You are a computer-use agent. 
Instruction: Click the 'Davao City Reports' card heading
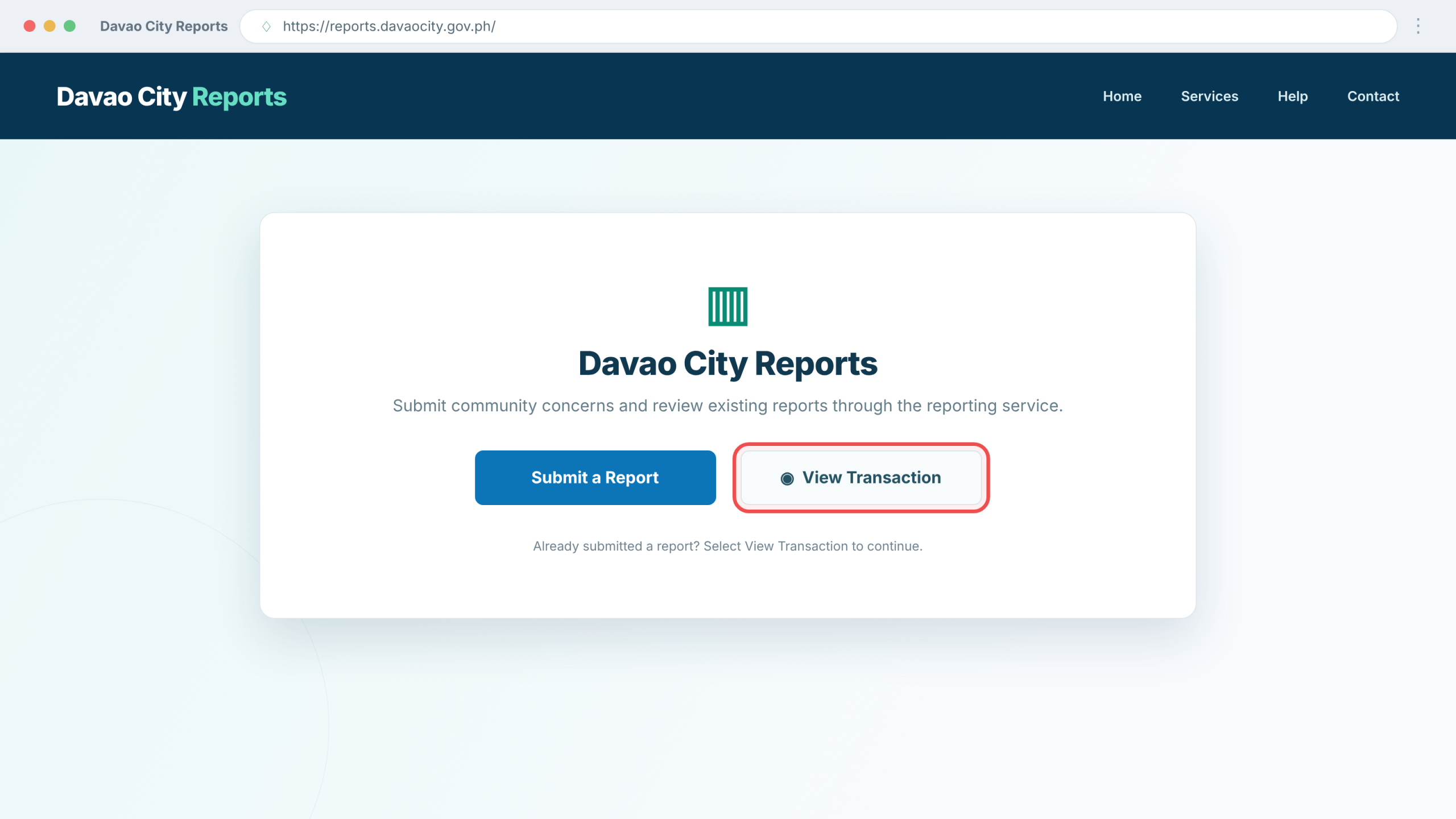727,363
